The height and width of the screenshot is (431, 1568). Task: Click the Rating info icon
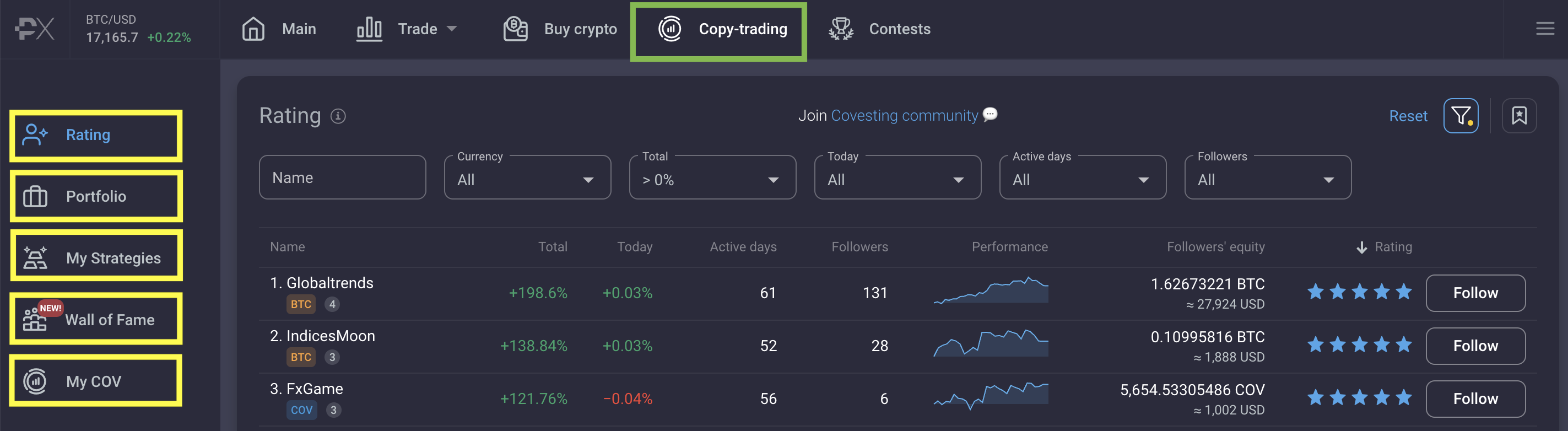[x=338, y=116]
